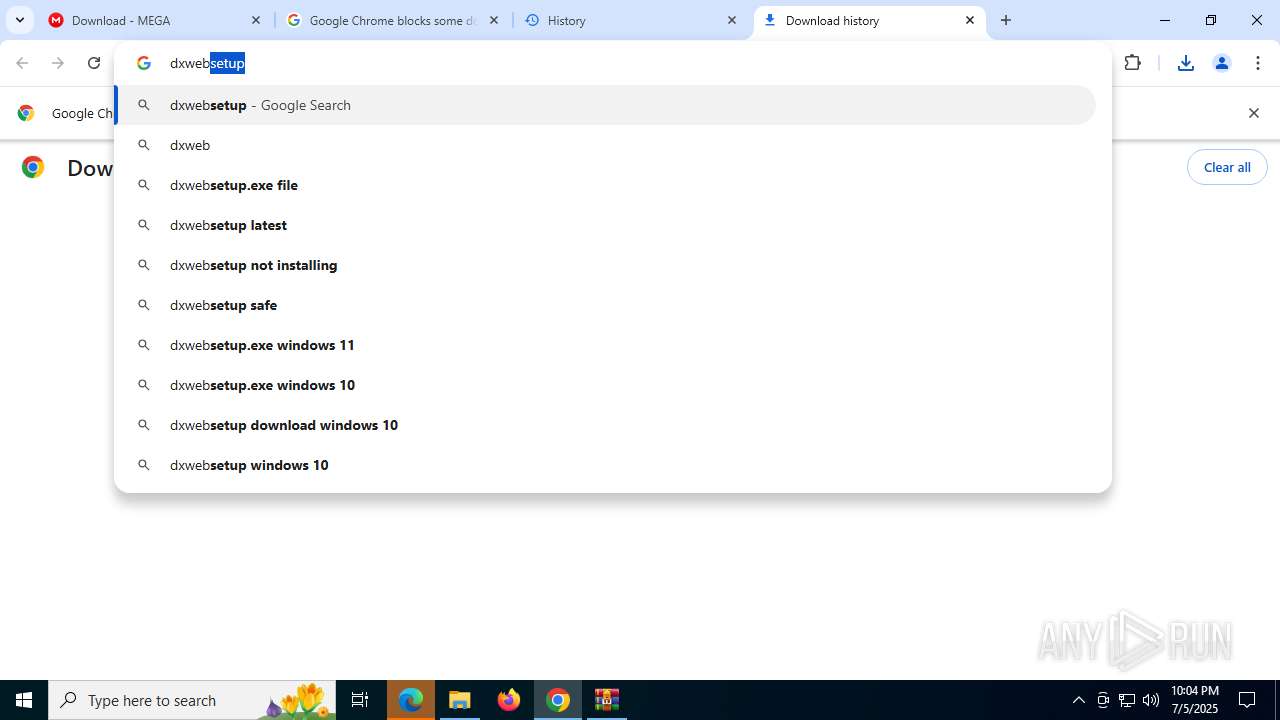The width and height of the screenshot is (1280, 720).
Task: Click the taskbar search box
Action: (192, 700)
